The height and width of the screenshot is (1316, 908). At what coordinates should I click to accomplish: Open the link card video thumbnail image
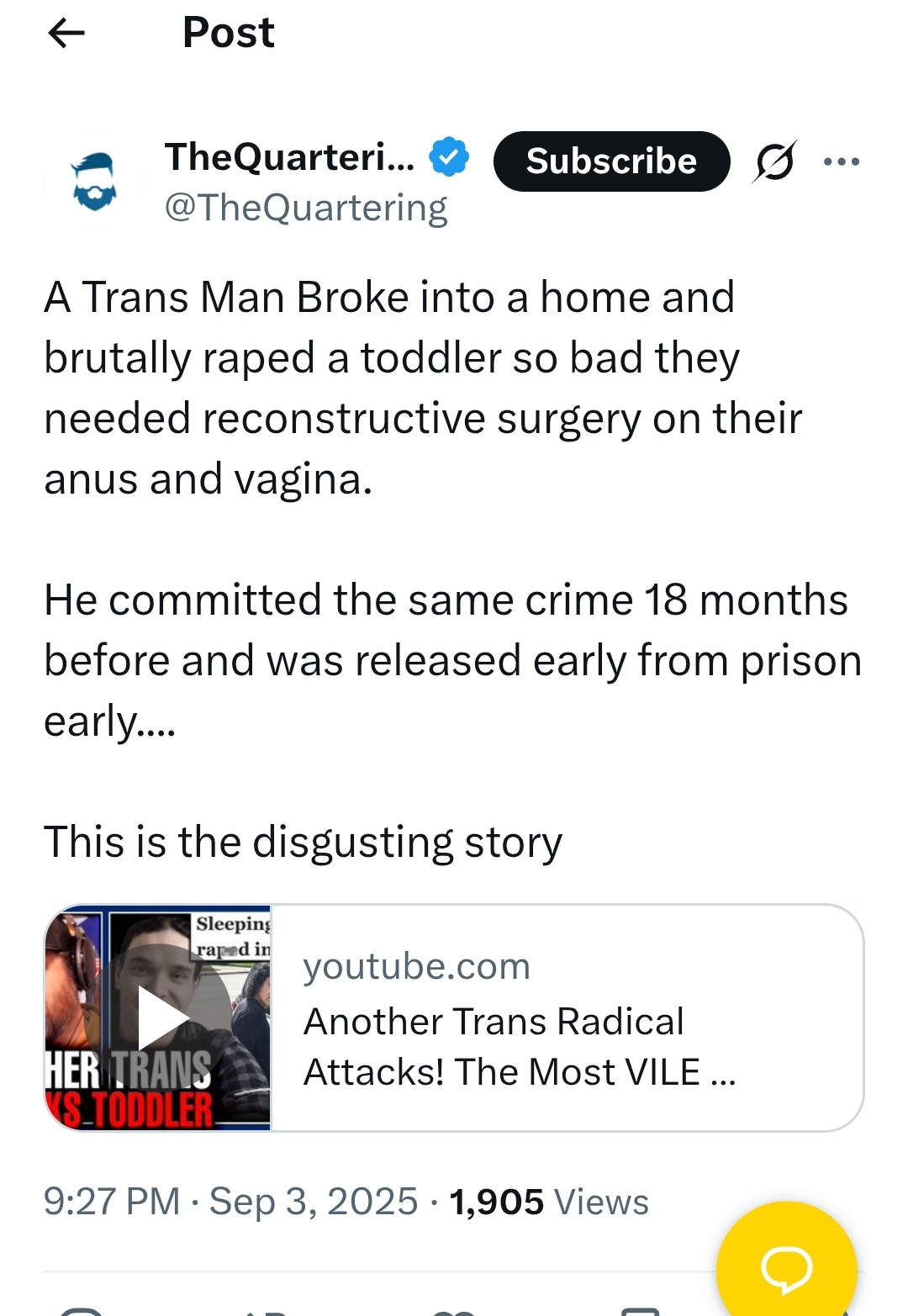pyautogui.click(x=158, y=1017)
